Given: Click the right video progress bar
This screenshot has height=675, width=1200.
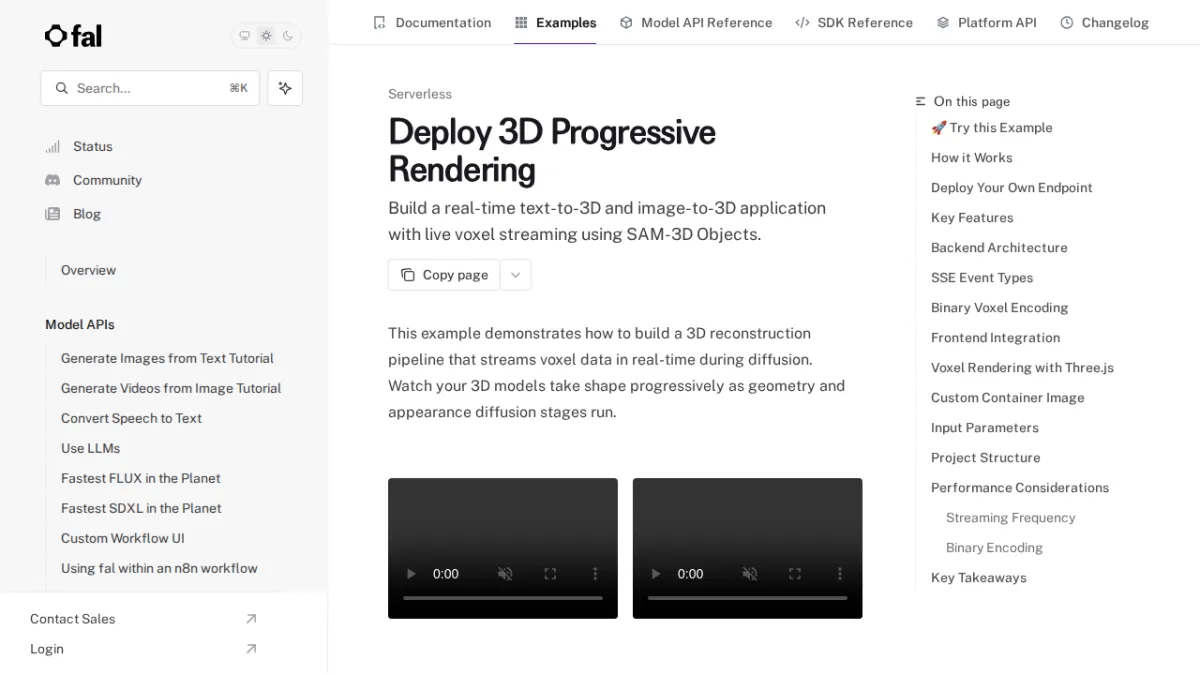Looking at the screenshot, I should coord(748,598).
